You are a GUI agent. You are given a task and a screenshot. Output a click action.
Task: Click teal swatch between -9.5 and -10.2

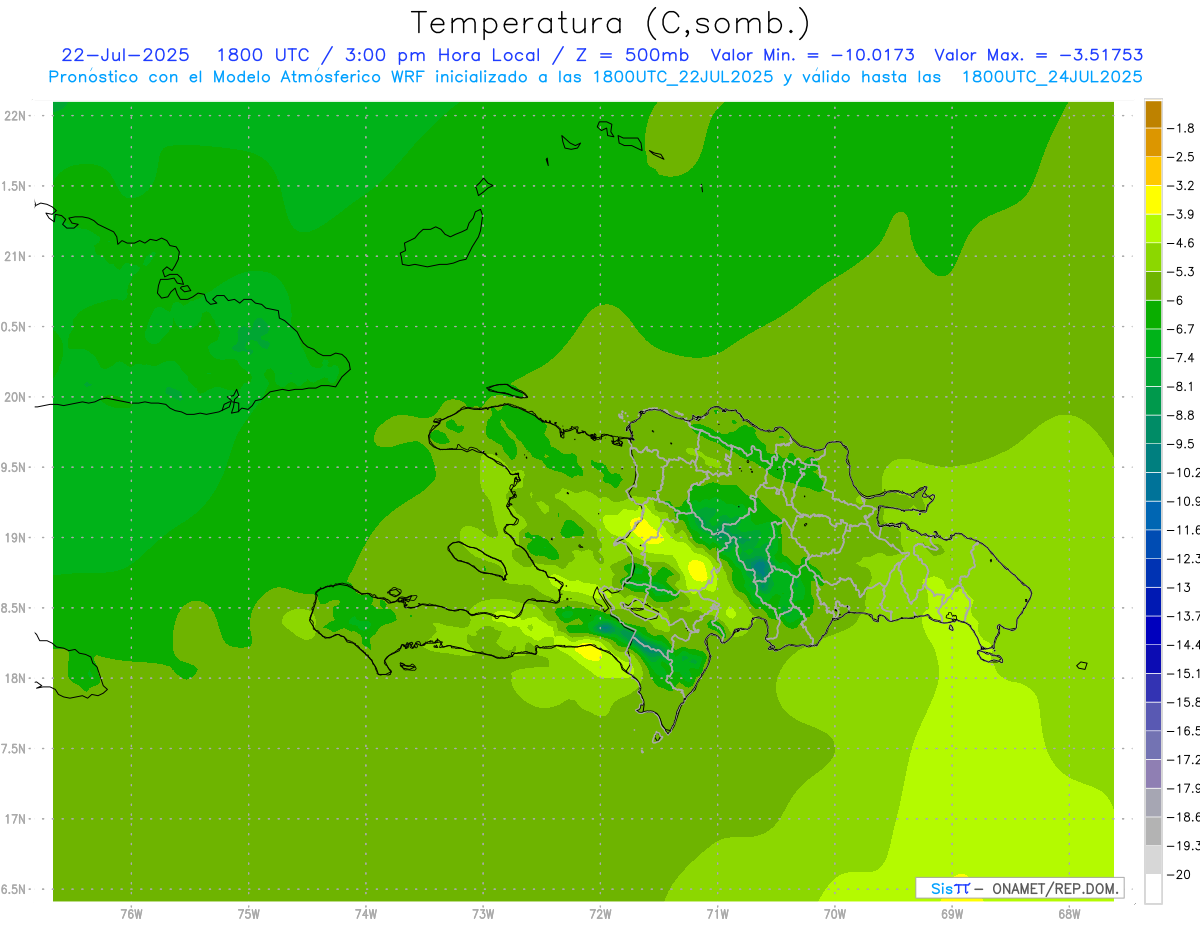[1153, 458]
